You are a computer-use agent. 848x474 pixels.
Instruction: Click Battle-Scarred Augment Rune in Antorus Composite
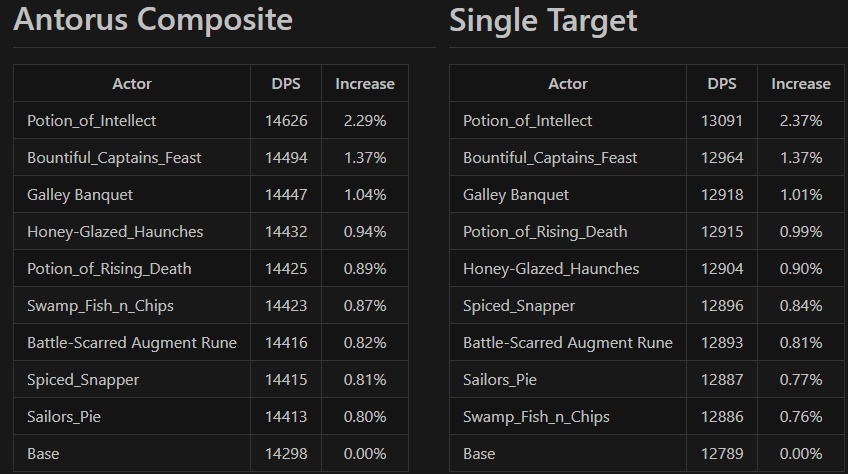pyautogui.click(x=132, y=343)
